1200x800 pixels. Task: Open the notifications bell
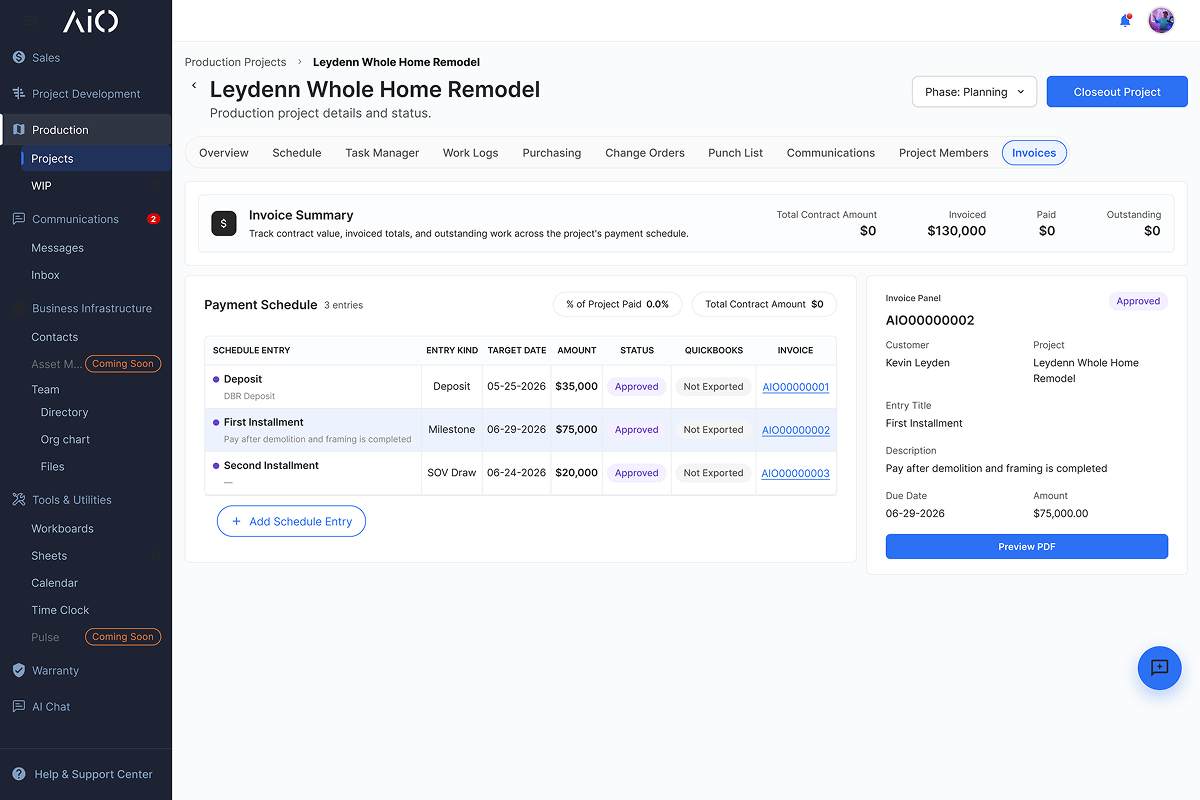(1125, 20)
